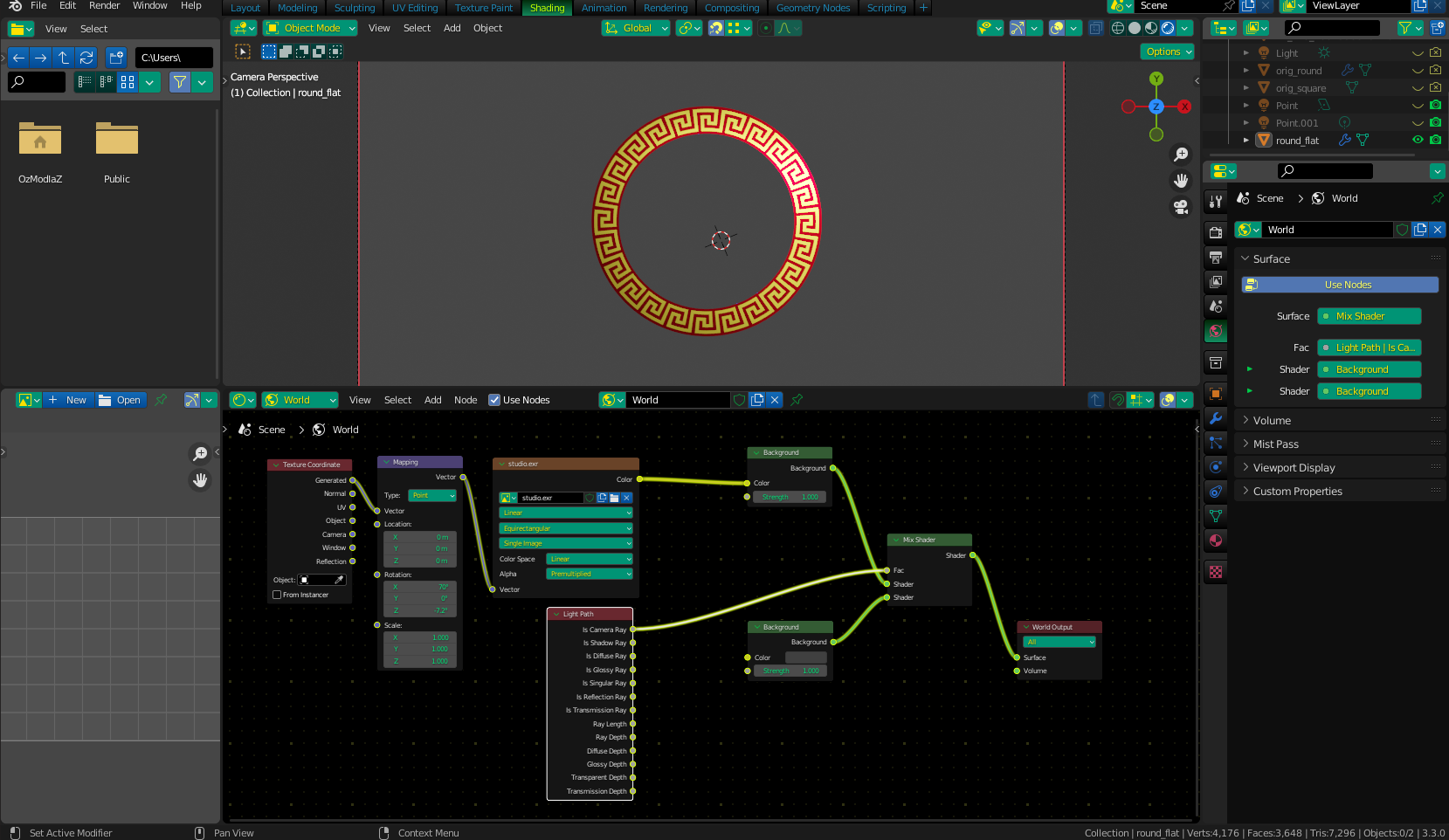Open the Texture properties checker icon

(1216, 572)
